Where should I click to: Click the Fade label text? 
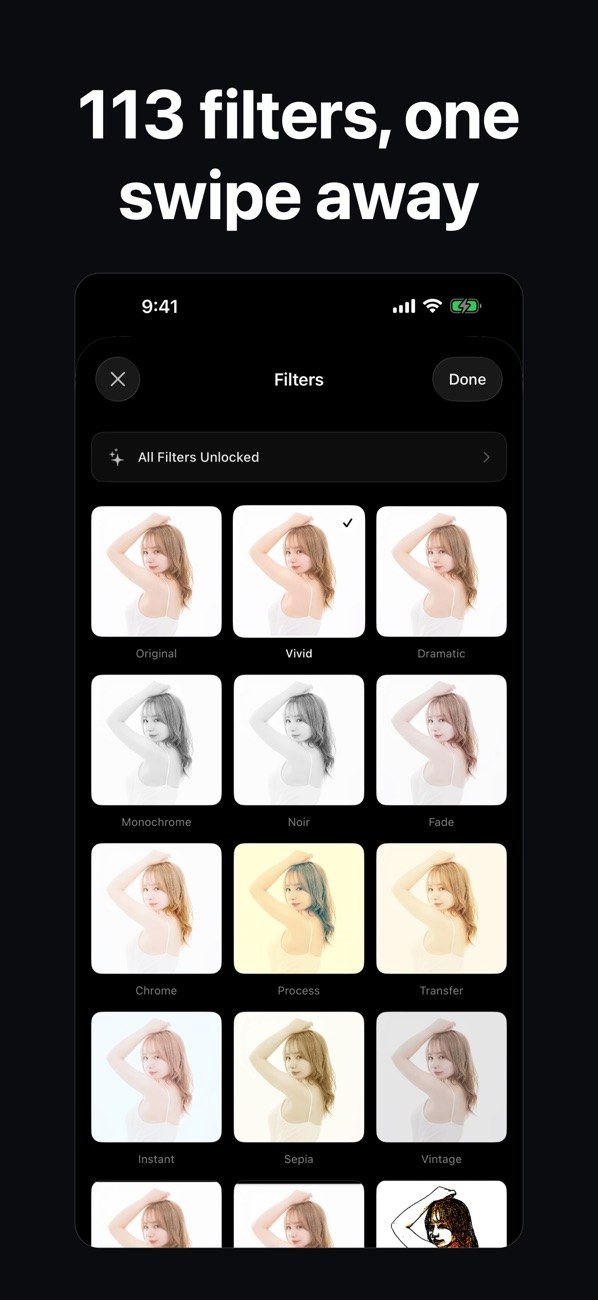pos(441,822)
